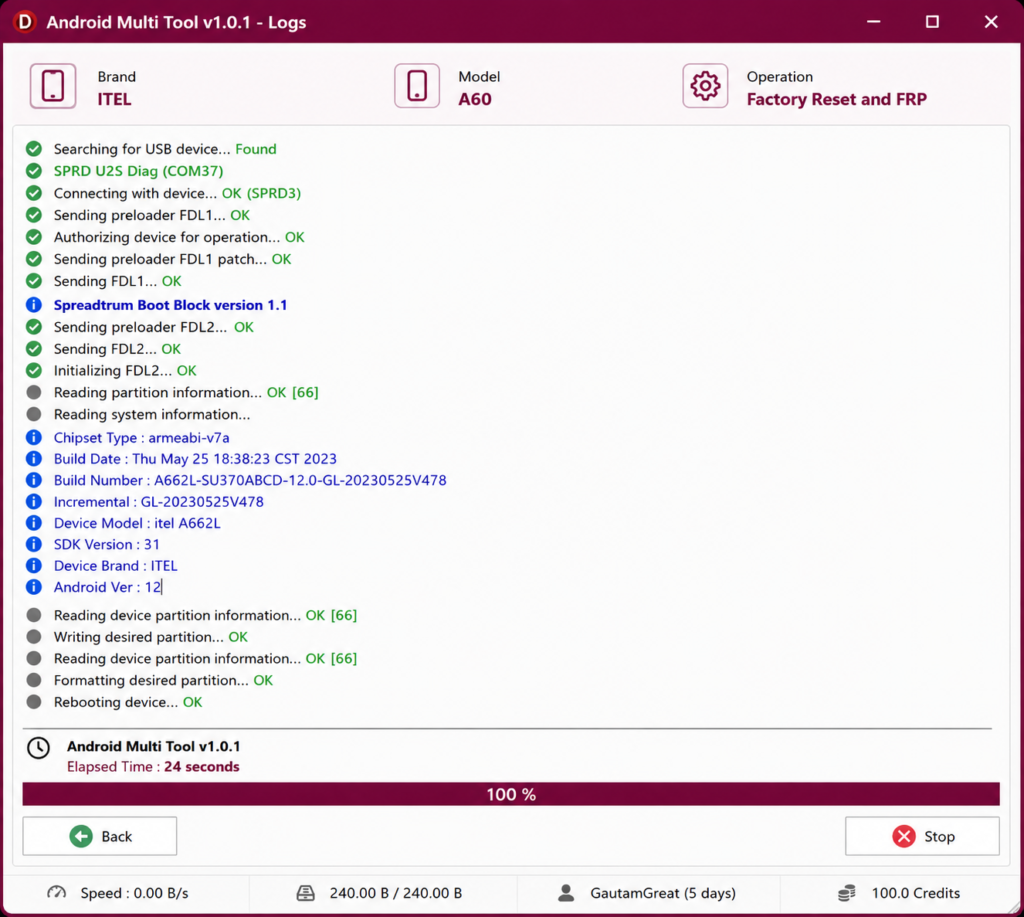
Task: Minimize the Android Multi Tool window
Action: click(x=874, y=22)
